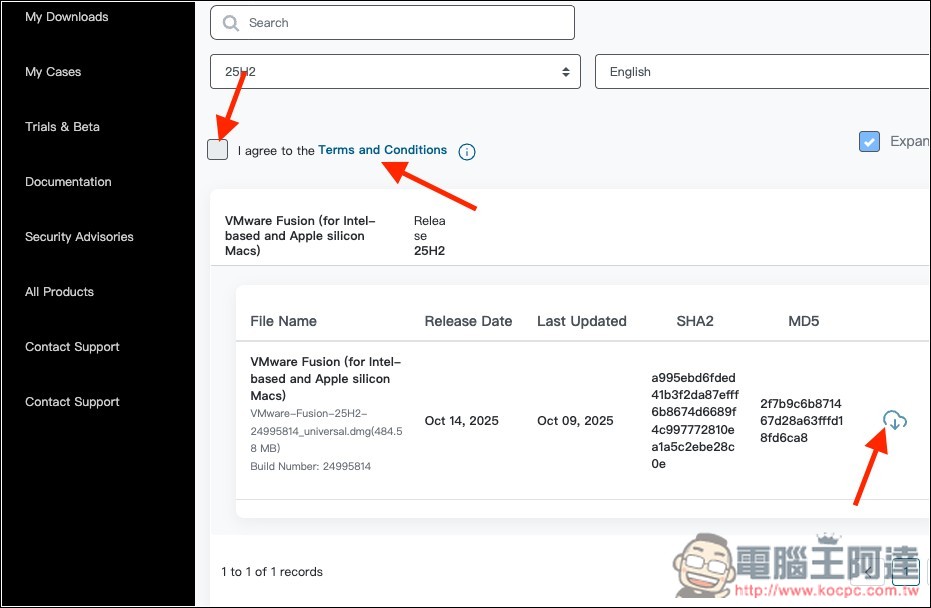Screen dimensions: 931x608
Task: Click the File Name column header
Action: coord(283,321)
